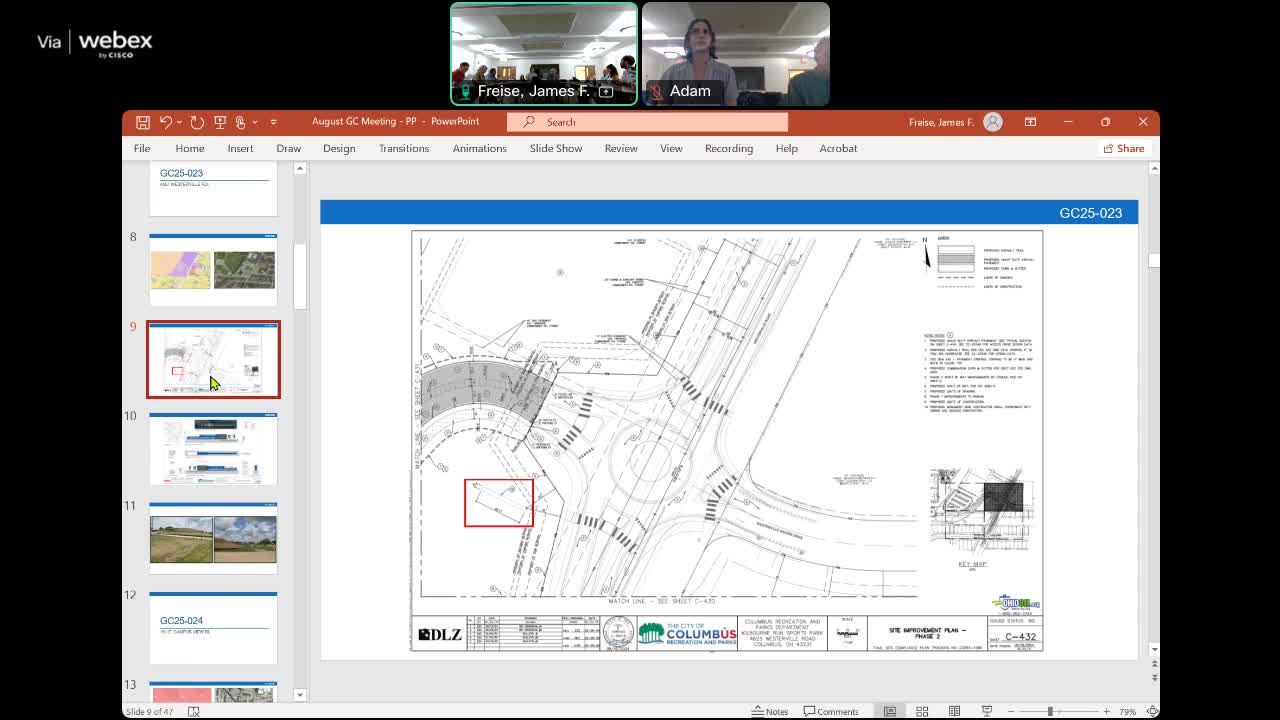Click the Share button
Viewport: 1280px width, 720px height.
point(1123,148)
